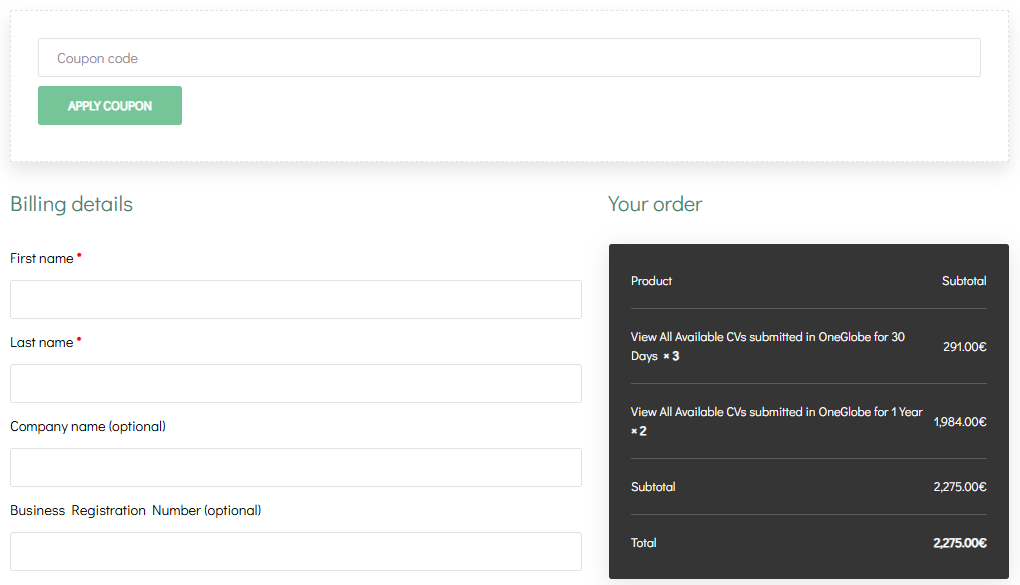Click the First name label text

tap(42, 258)
